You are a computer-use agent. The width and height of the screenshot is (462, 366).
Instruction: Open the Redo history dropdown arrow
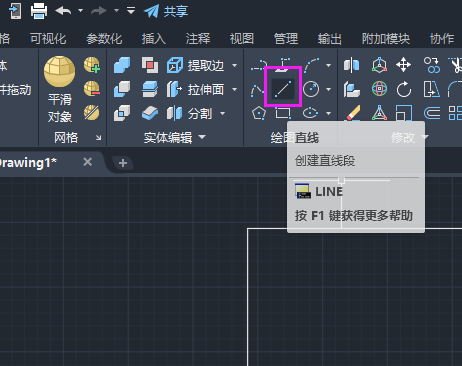116,11
